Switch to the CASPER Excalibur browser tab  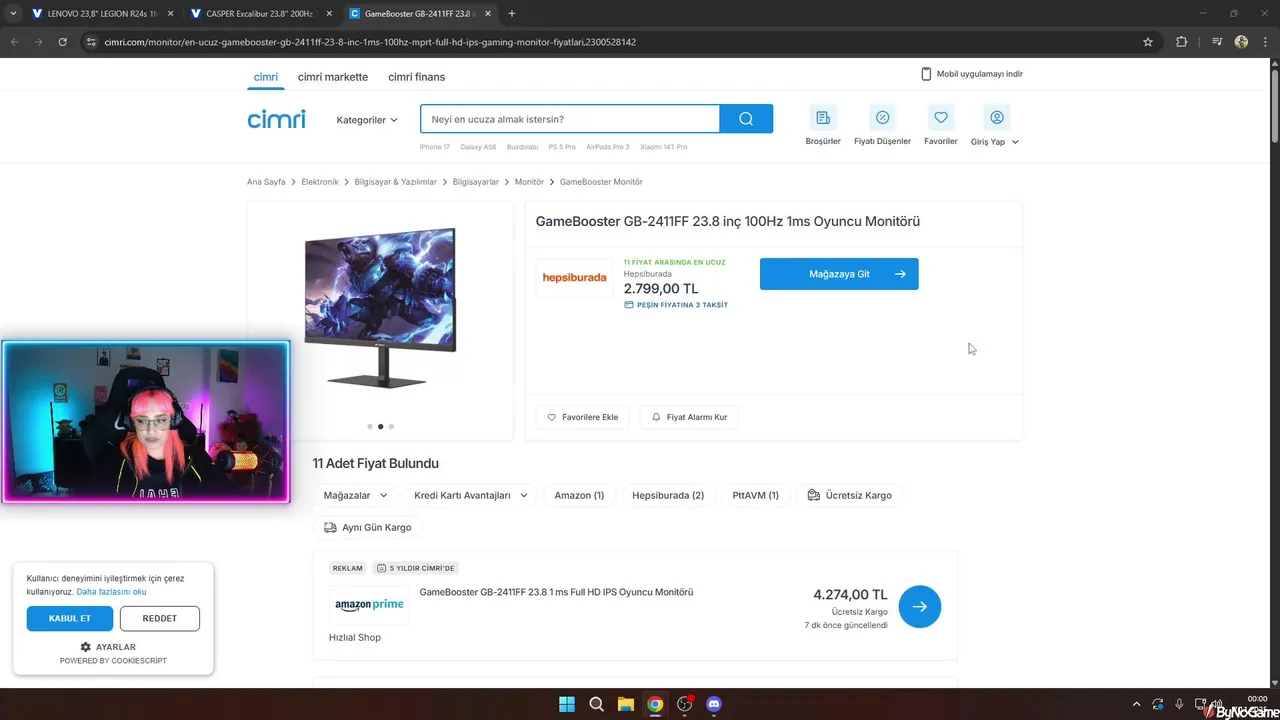point(262,14)
